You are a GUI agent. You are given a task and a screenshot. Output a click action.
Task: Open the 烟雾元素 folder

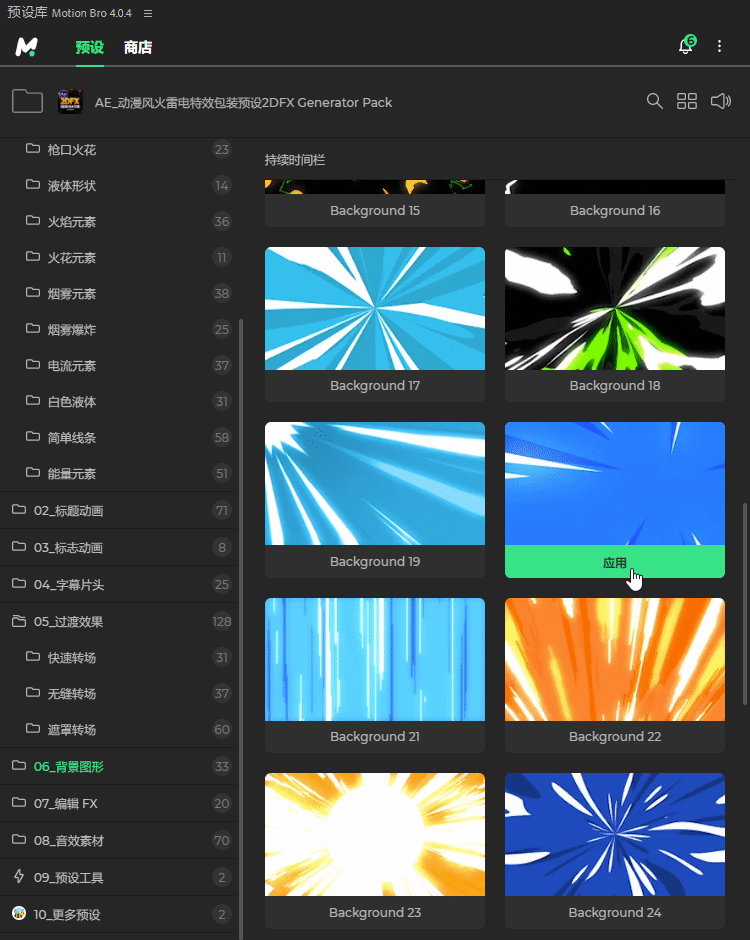(119, 293)
